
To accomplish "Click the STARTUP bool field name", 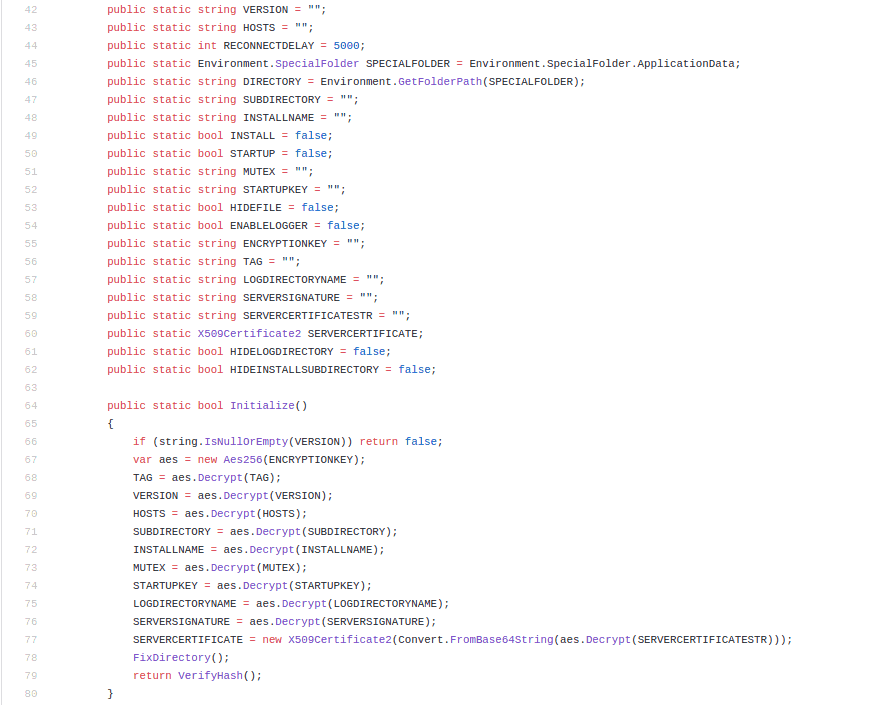I will click(x=252, y=153).
